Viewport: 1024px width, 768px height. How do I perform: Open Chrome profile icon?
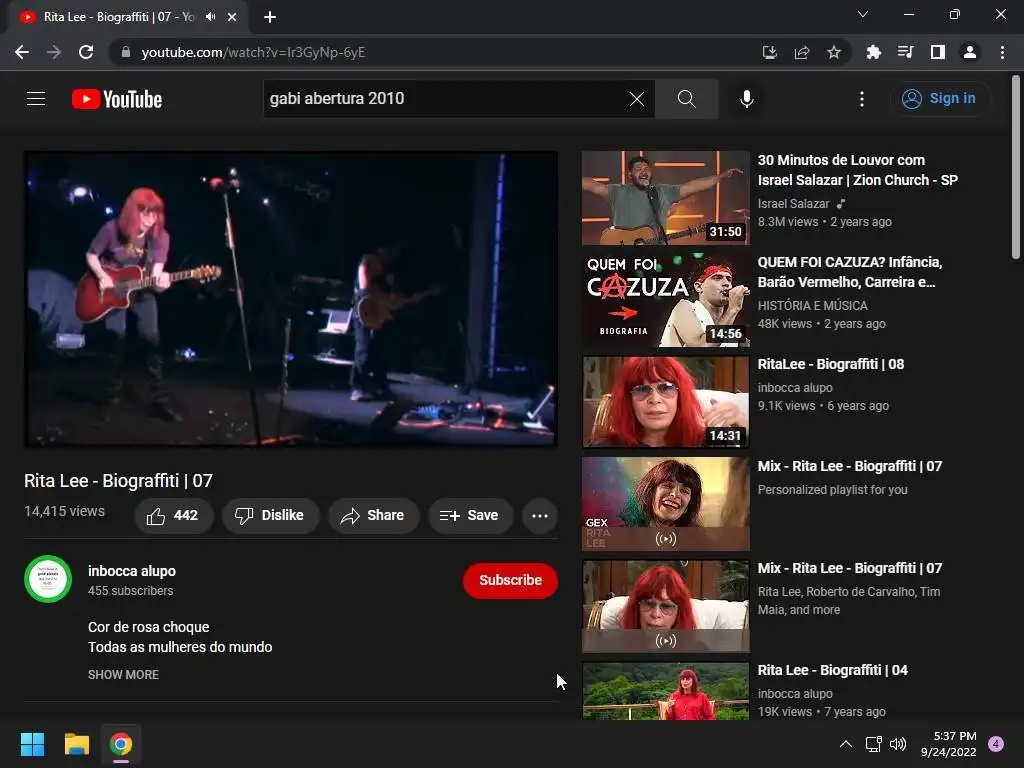pyautogui.click(x=970, y=52)
